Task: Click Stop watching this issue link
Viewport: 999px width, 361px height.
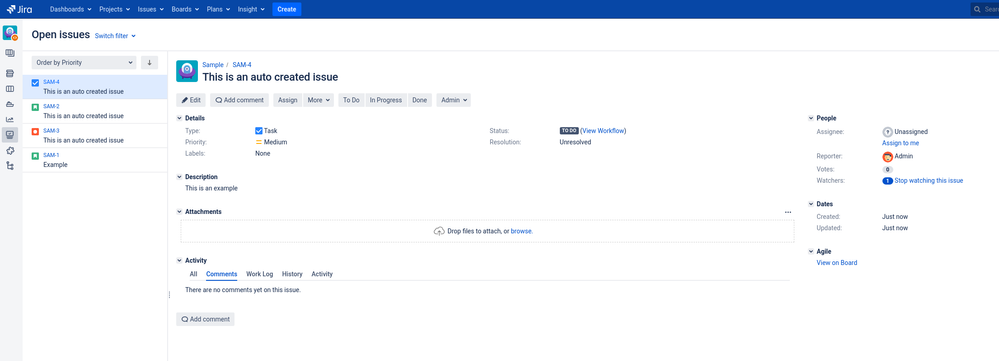Action: 929,181
